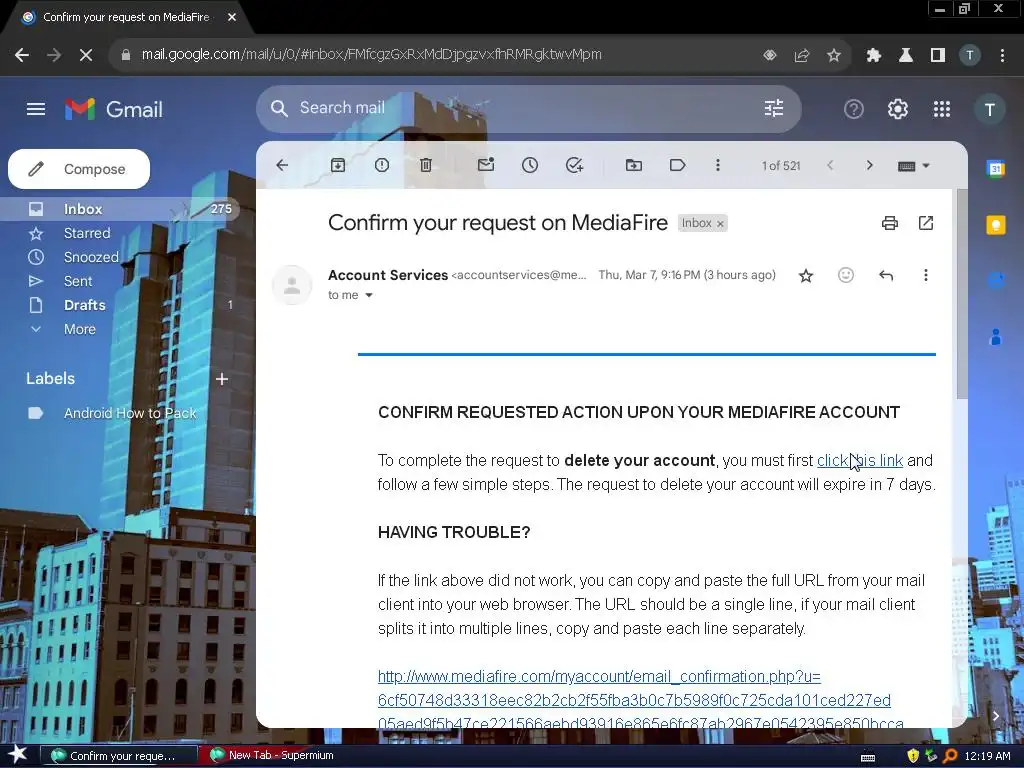Open Google Keep in the side panel
Screen dimensions: 1024x768
pos(995,225)
